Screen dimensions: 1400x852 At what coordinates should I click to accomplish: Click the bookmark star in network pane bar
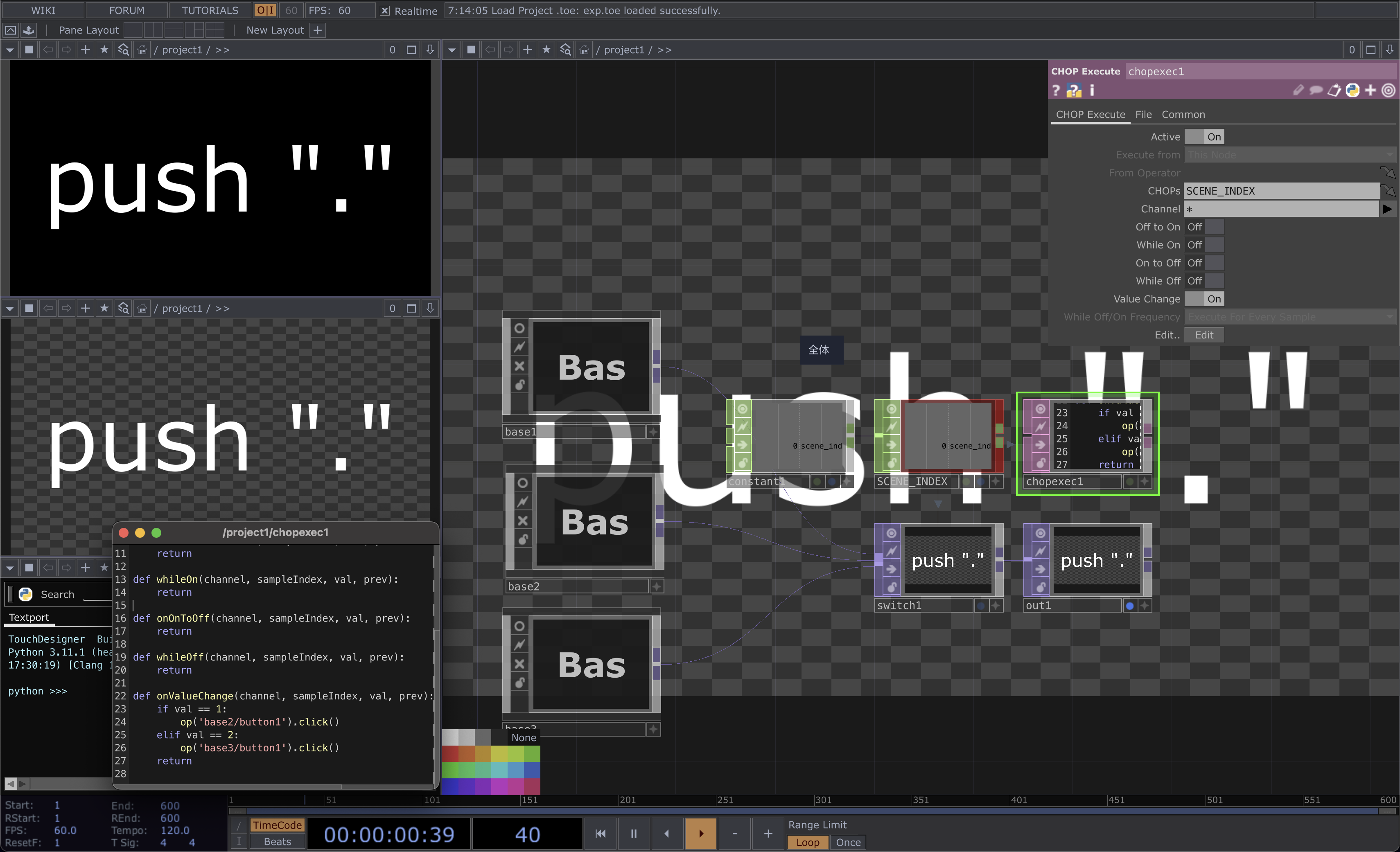pyautogui.click(x=546, y=50)
